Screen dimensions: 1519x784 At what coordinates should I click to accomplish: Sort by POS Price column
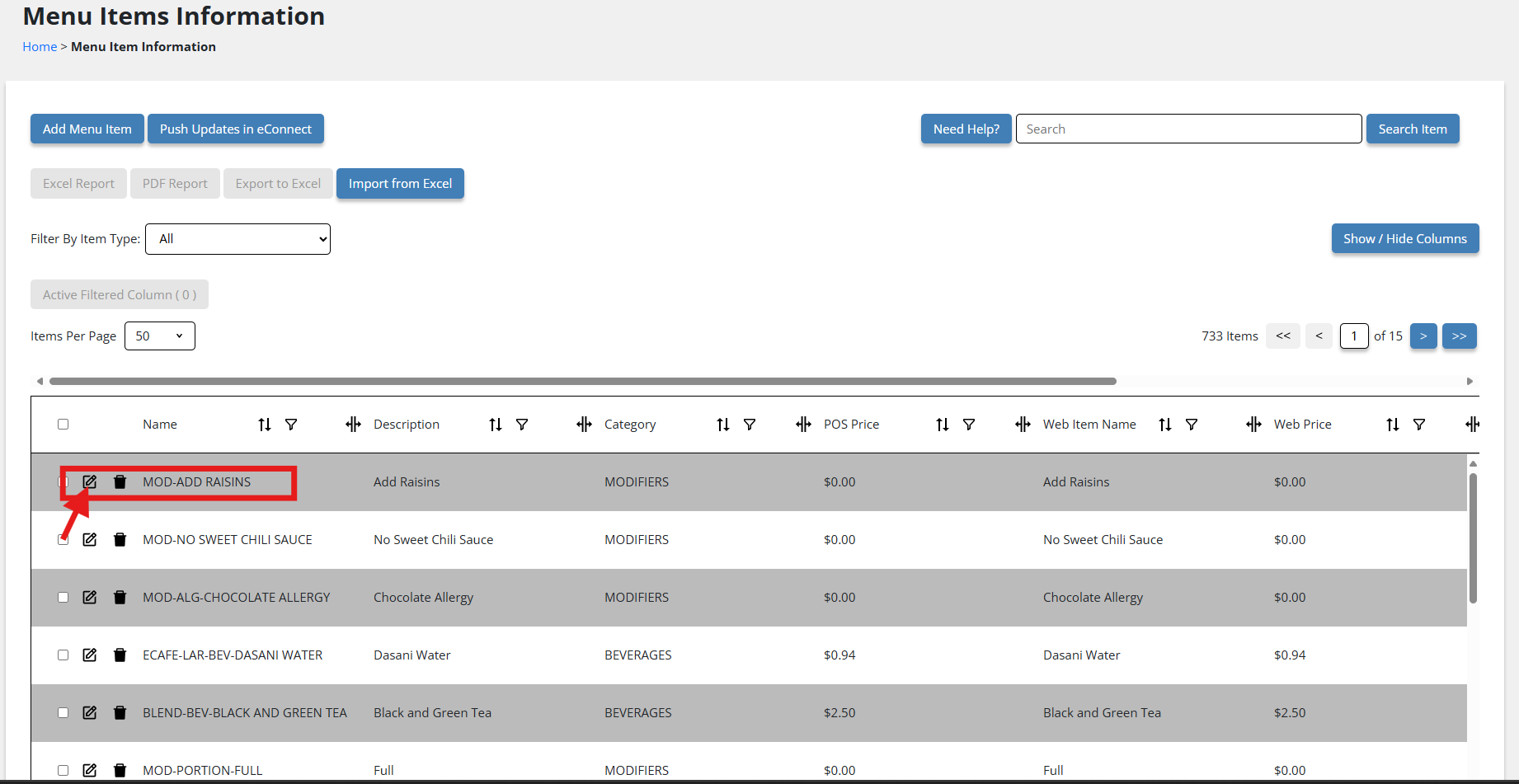(943, 425)
